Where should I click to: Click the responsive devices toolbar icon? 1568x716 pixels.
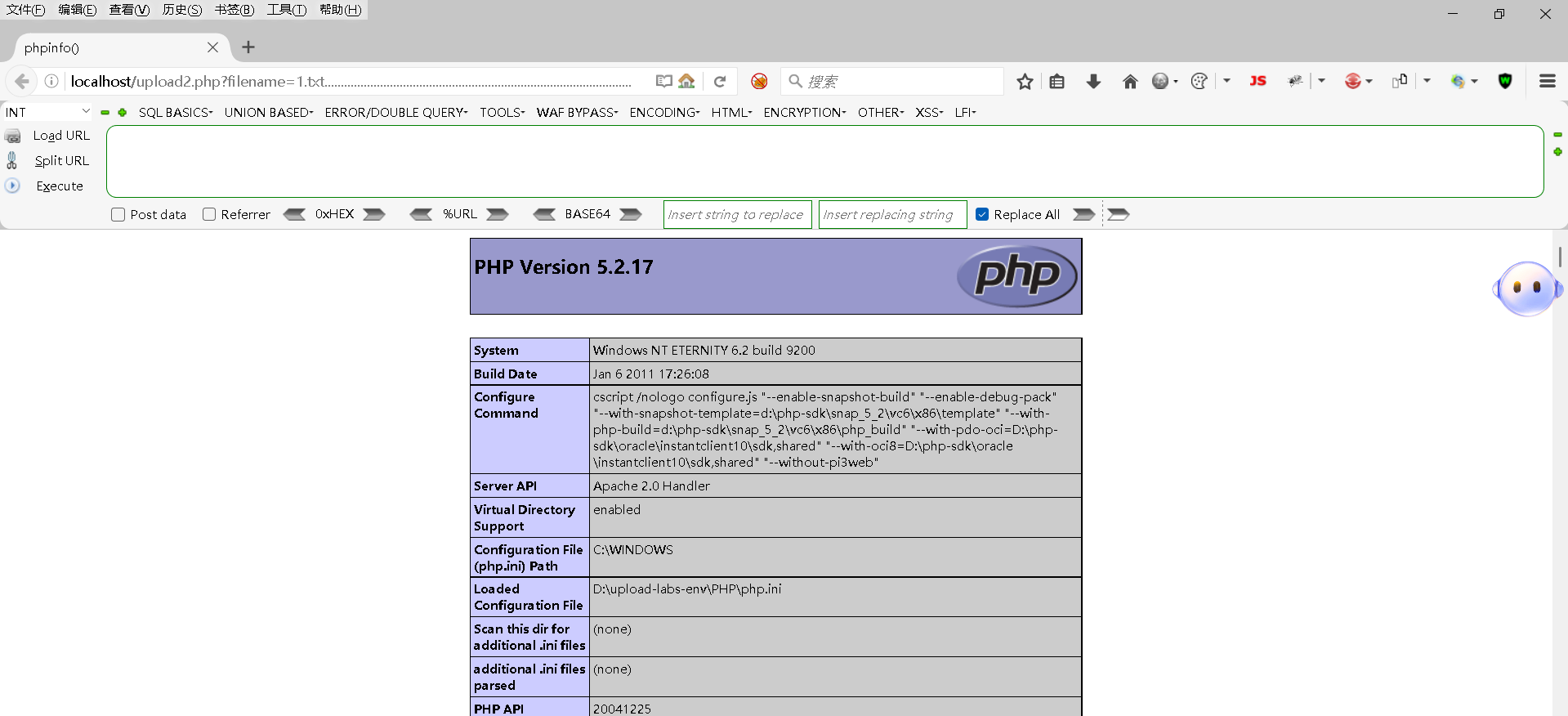click(1400, 80)
